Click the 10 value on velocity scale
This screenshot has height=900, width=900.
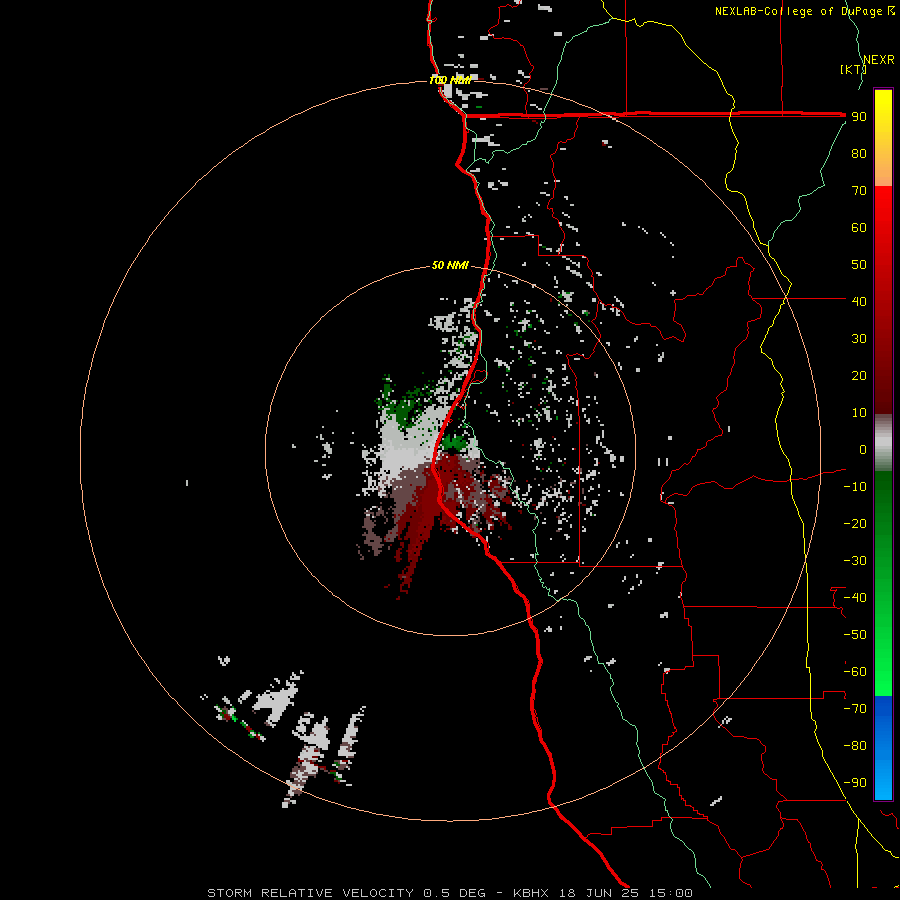[859, 413]
